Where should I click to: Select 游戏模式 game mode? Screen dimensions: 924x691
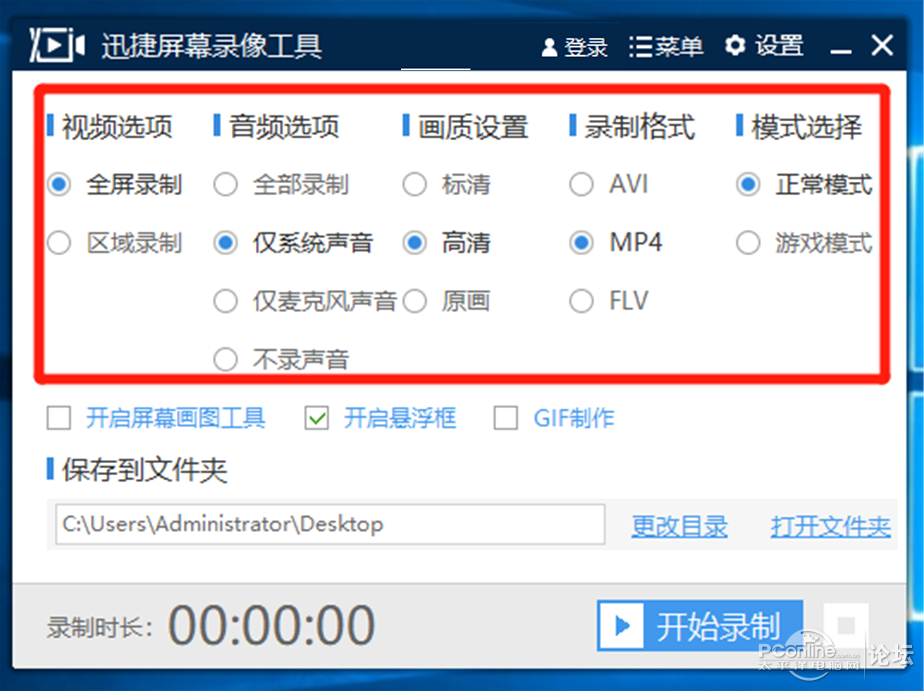pos(804,243)
